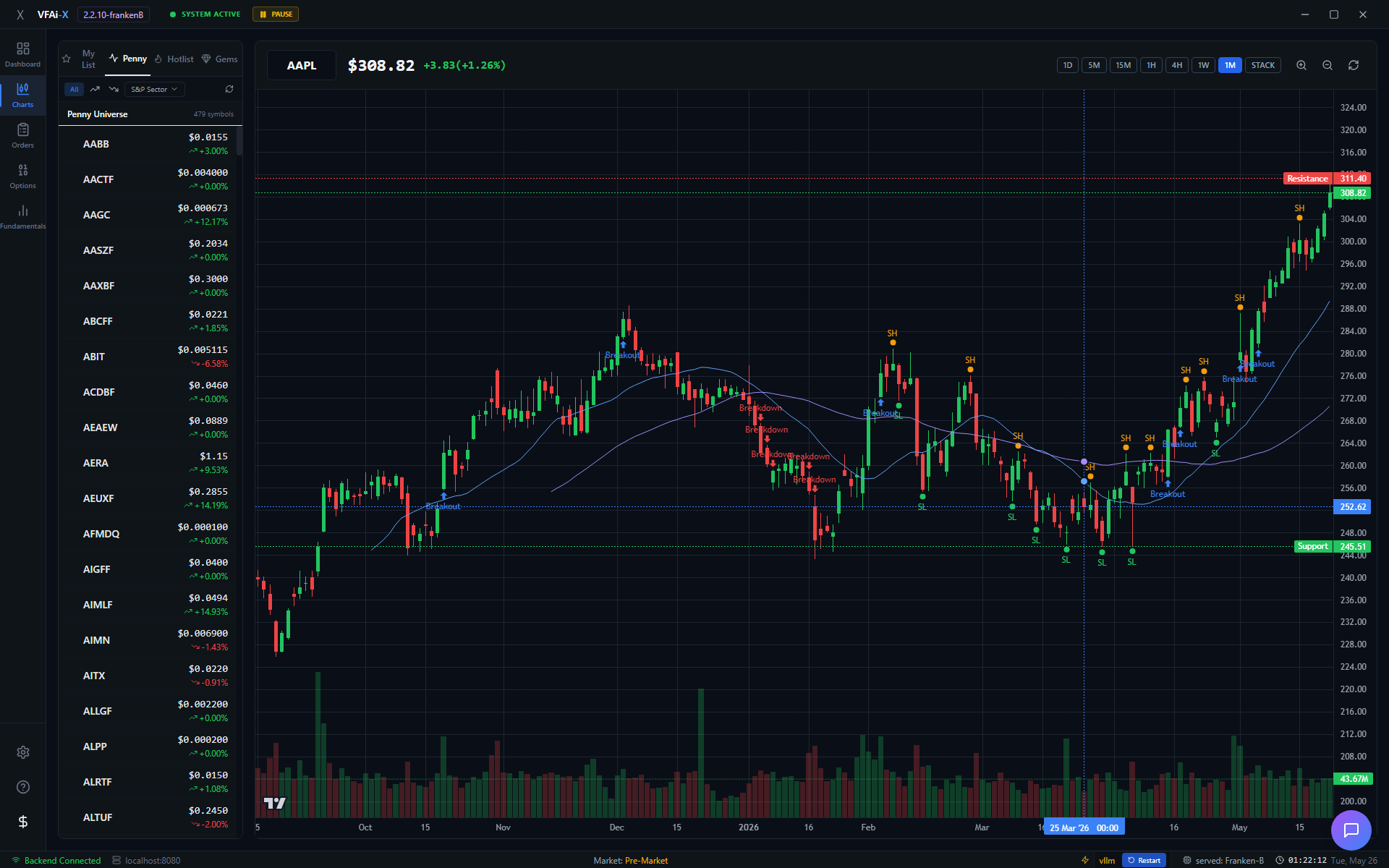Open the Charts sidebar section
This screenshot has width=1389, height=868.
22,95
